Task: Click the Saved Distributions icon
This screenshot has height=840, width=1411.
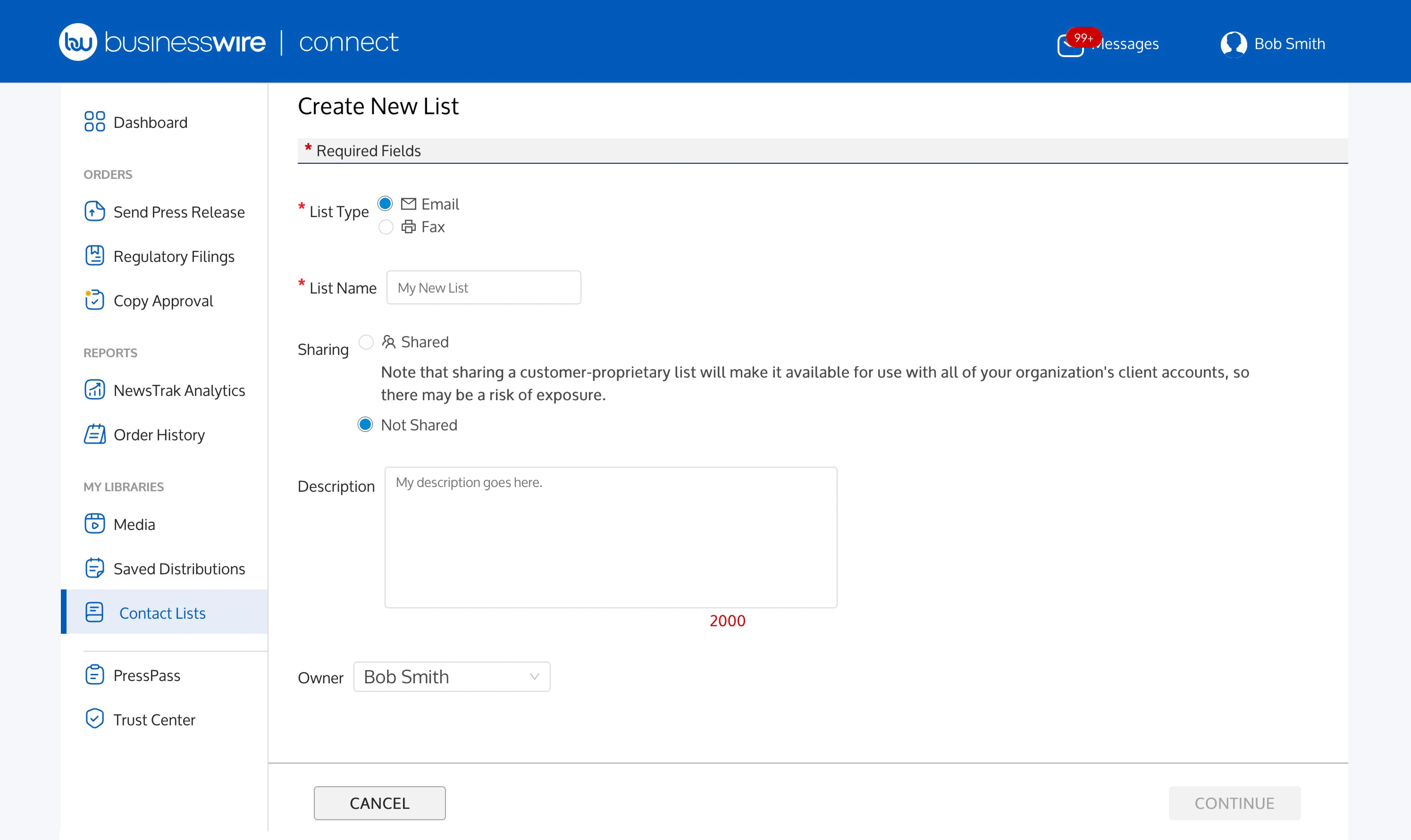Action: (95, 568)
